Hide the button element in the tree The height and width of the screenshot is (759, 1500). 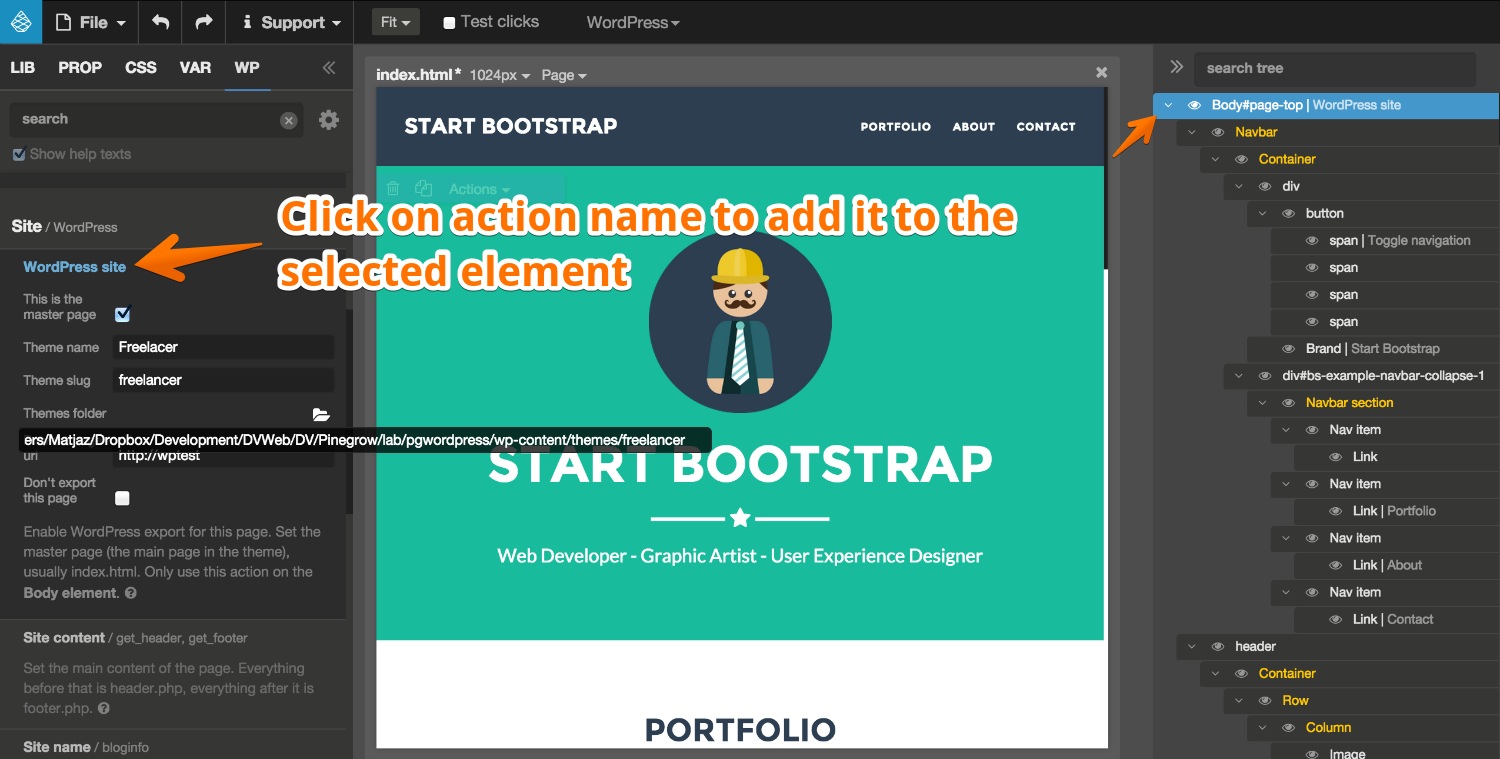[x=1289, y=213]
